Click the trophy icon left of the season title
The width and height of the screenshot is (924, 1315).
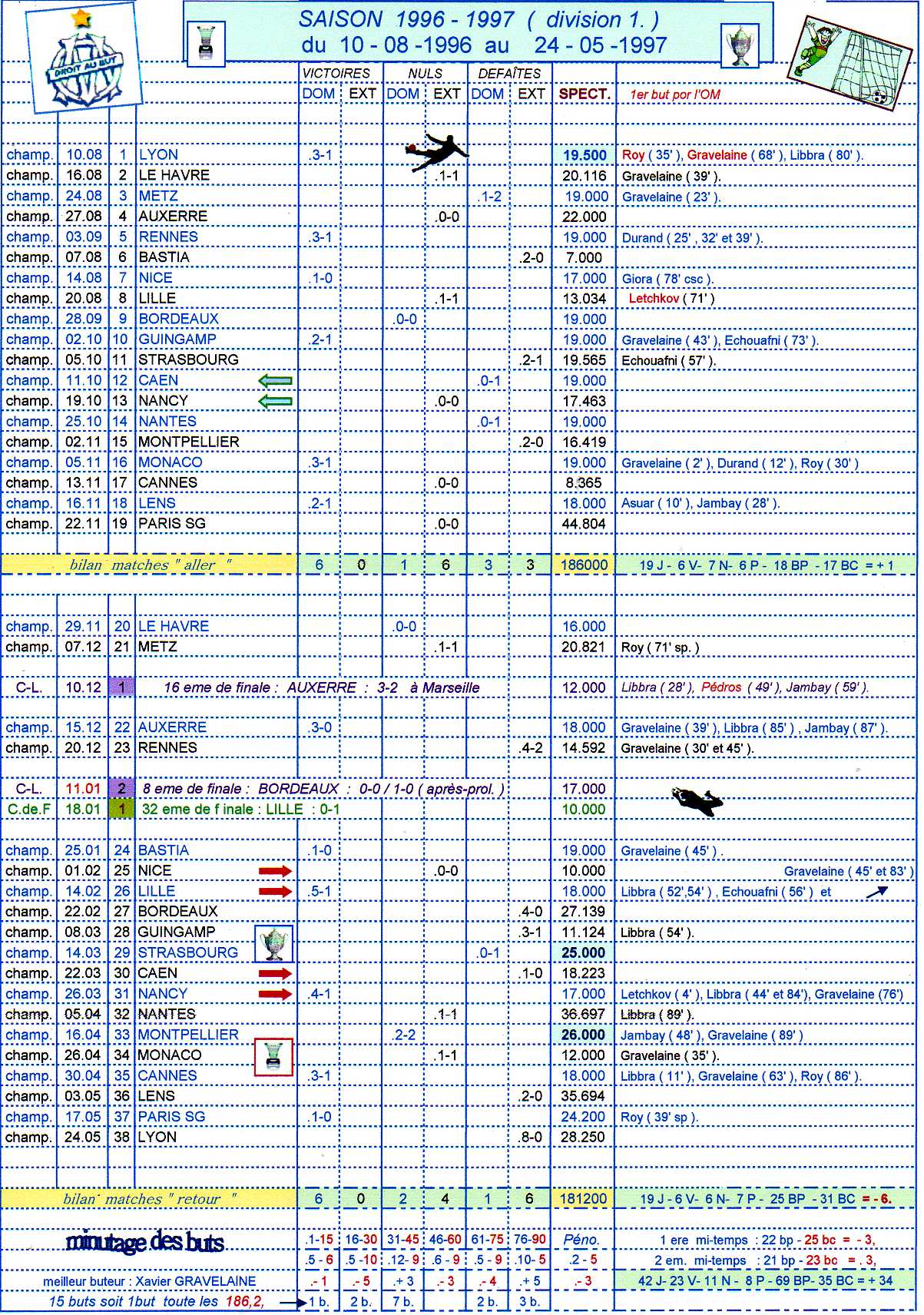click(206, 42)
